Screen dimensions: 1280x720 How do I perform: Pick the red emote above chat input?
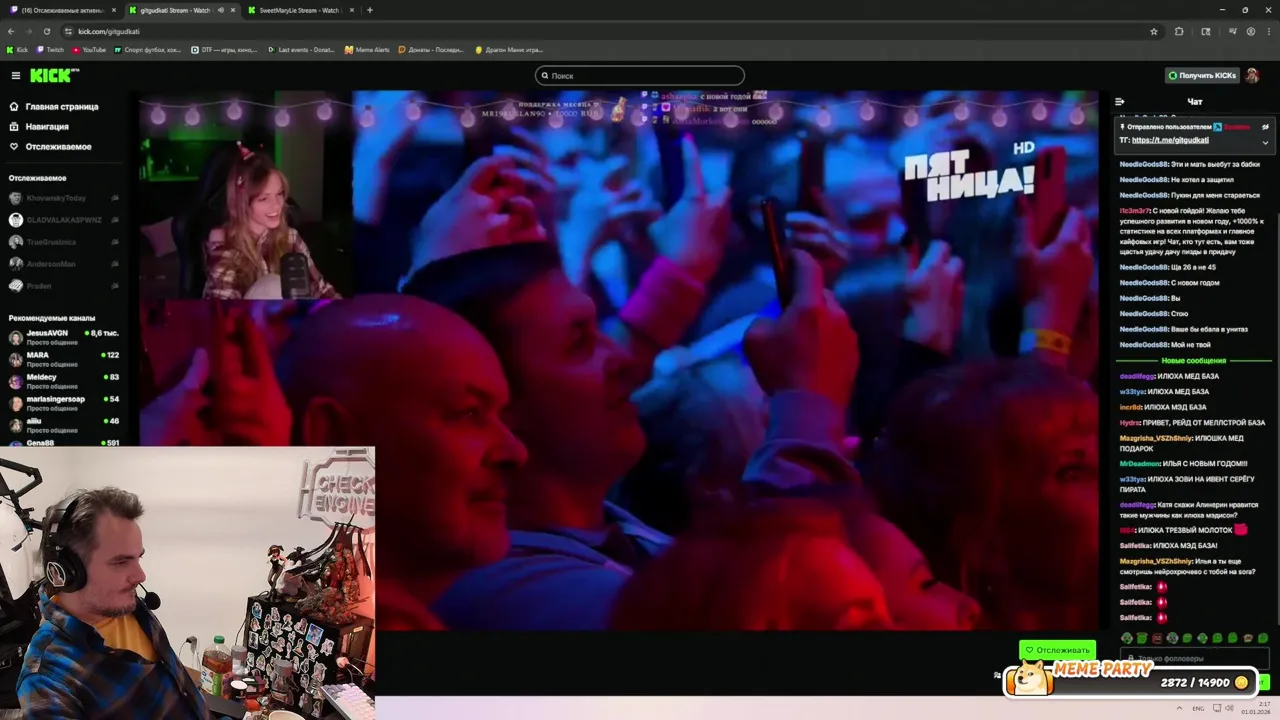click(x=1157, y=638)
